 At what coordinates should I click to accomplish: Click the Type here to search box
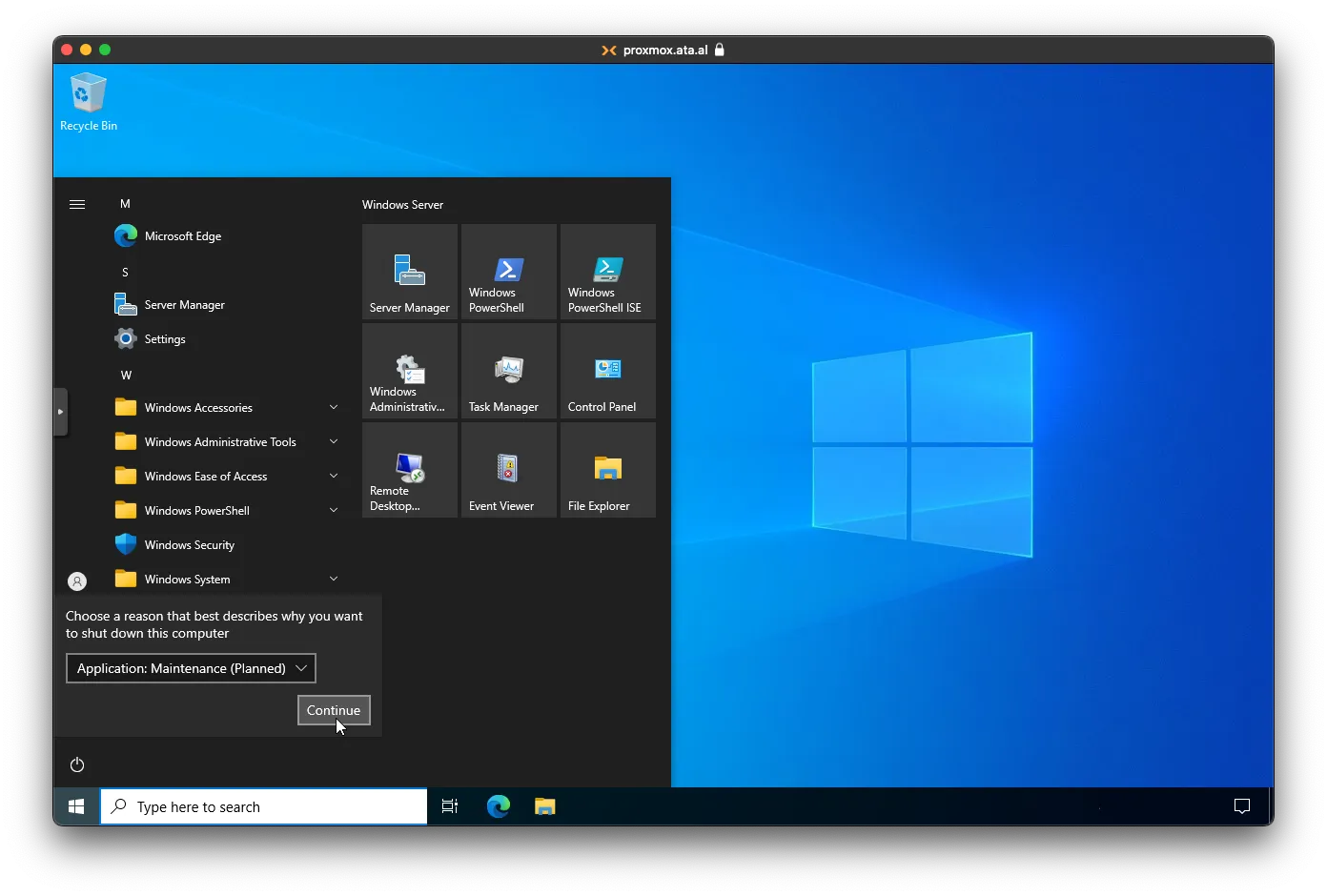pyautogui.click(x=264, y=806)
